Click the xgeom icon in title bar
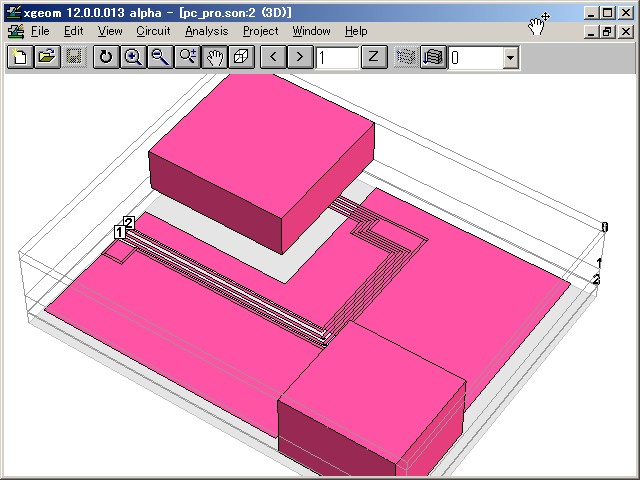Viewport: 640px width, 480px height. point(13,12)
